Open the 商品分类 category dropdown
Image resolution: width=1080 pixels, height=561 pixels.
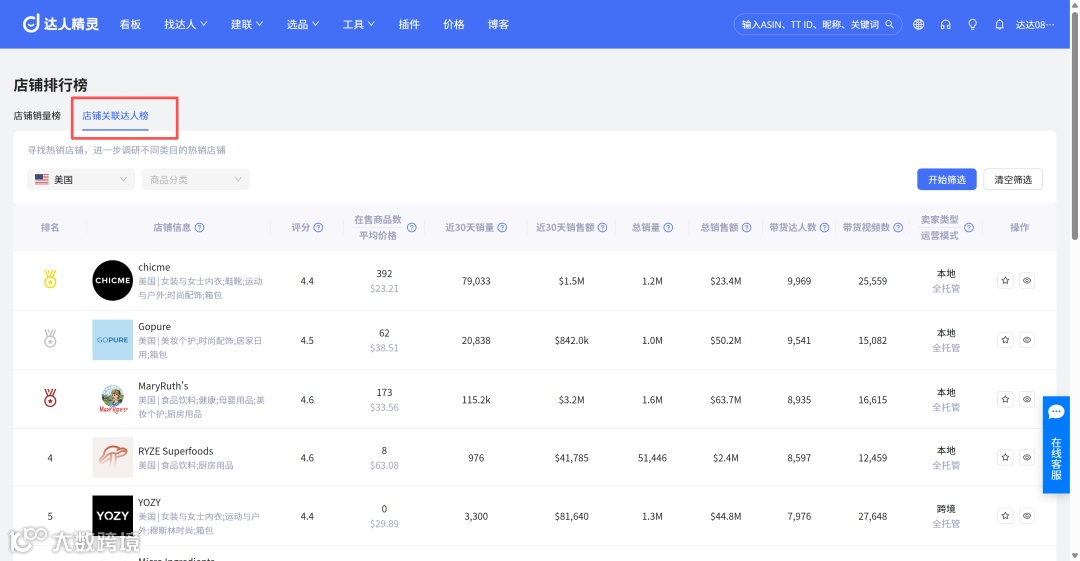(196, 179)
